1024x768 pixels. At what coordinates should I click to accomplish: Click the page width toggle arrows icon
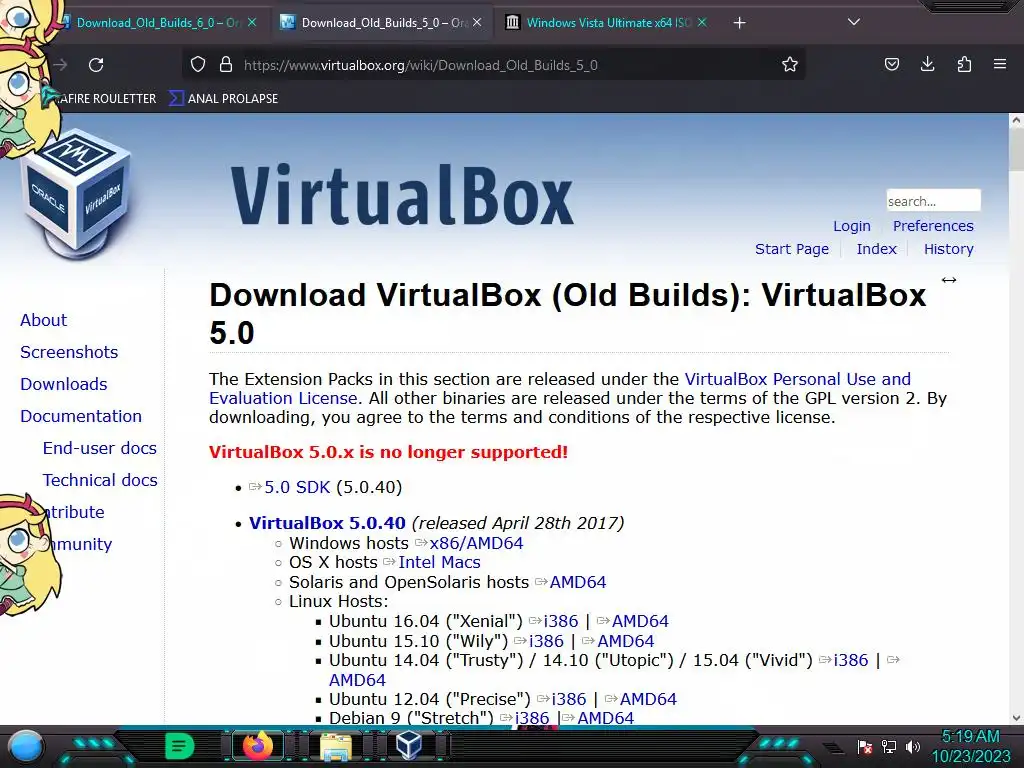click(949, 280)
